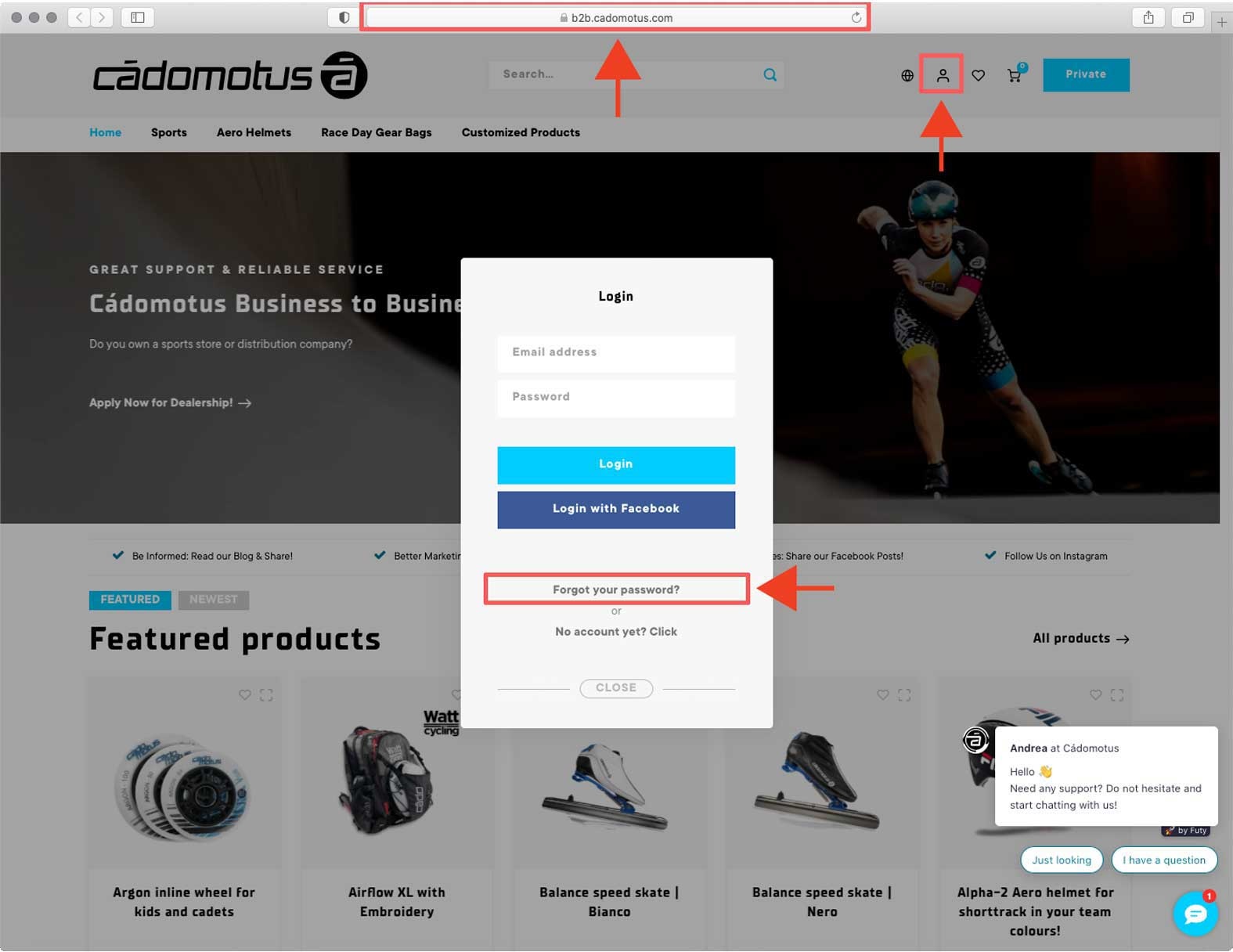Screen dimensions: 1233x952
Task: Click Forgot your password link
Action: (x=616, y=590)
